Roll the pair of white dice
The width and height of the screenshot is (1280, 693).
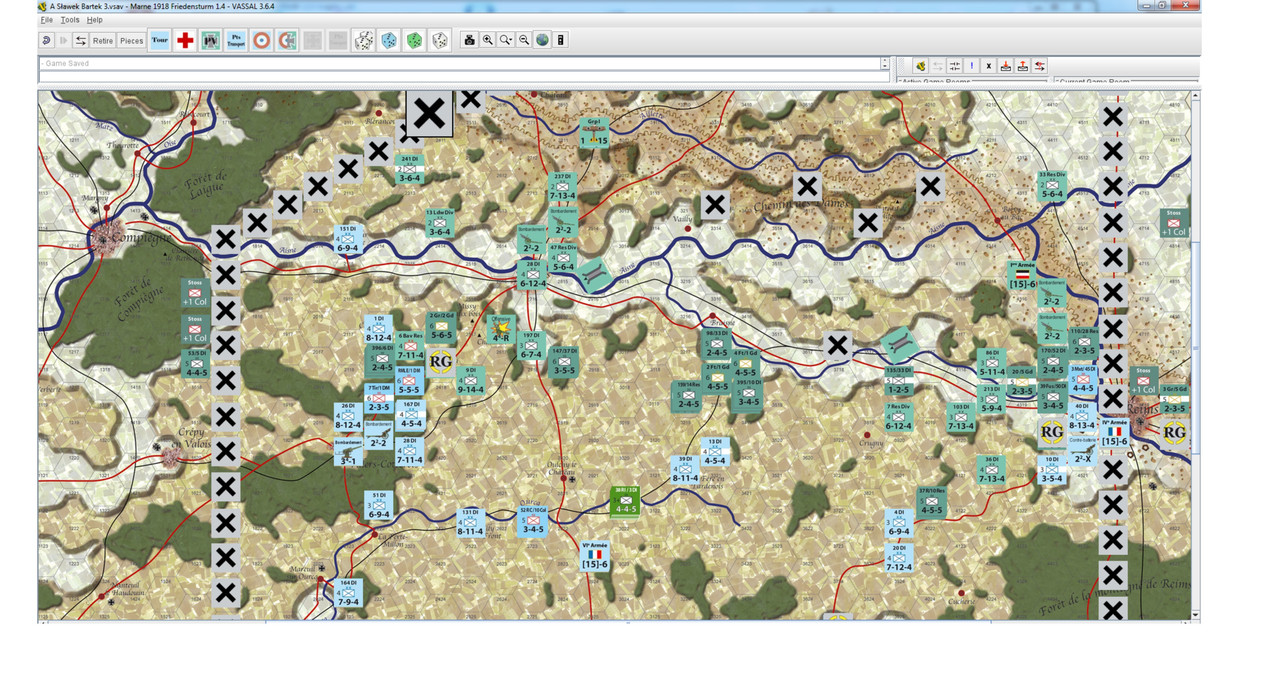pos(365,40)
